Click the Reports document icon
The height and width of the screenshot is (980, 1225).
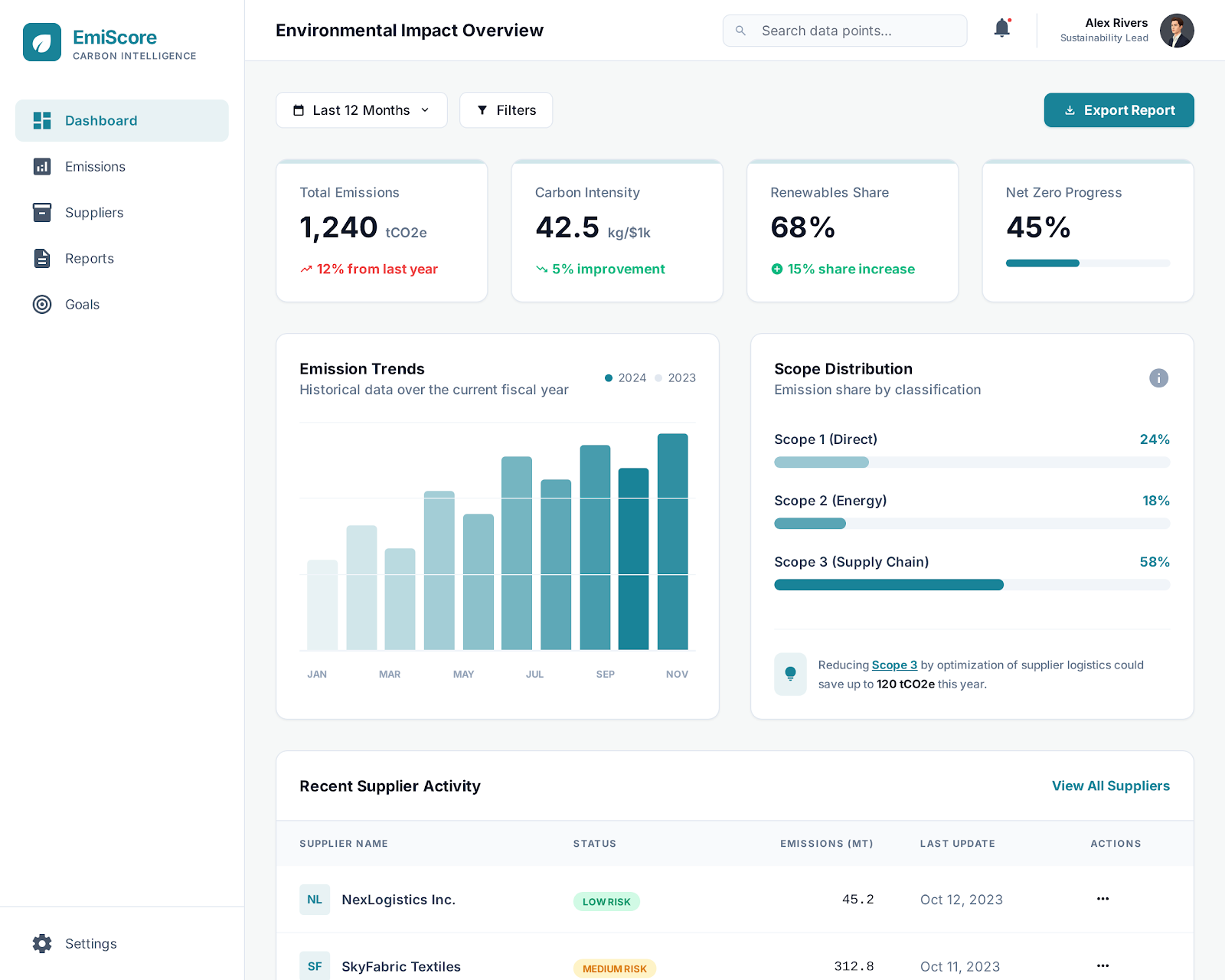(41, 258)
